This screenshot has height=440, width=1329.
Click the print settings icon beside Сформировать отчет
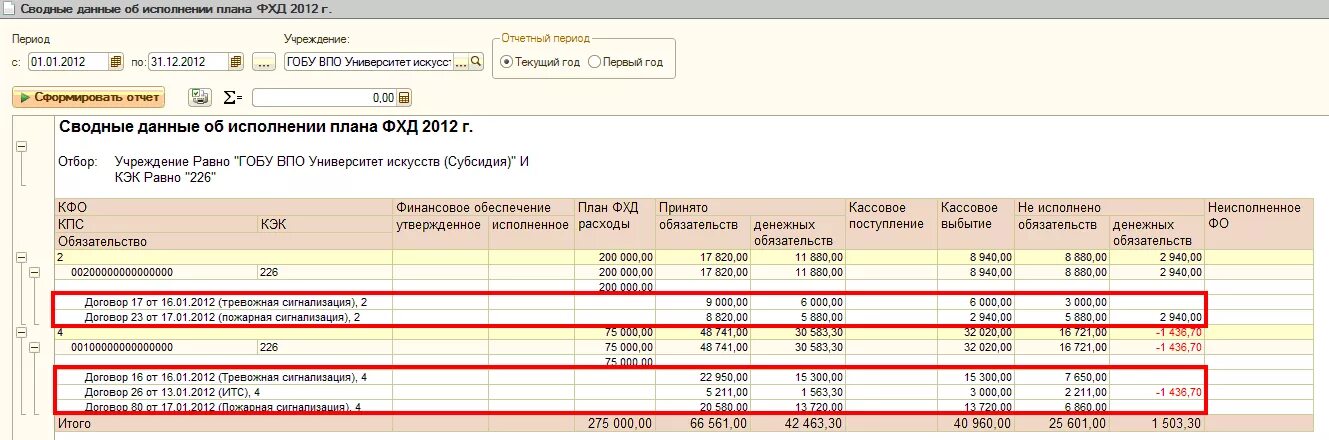point(200,98)
